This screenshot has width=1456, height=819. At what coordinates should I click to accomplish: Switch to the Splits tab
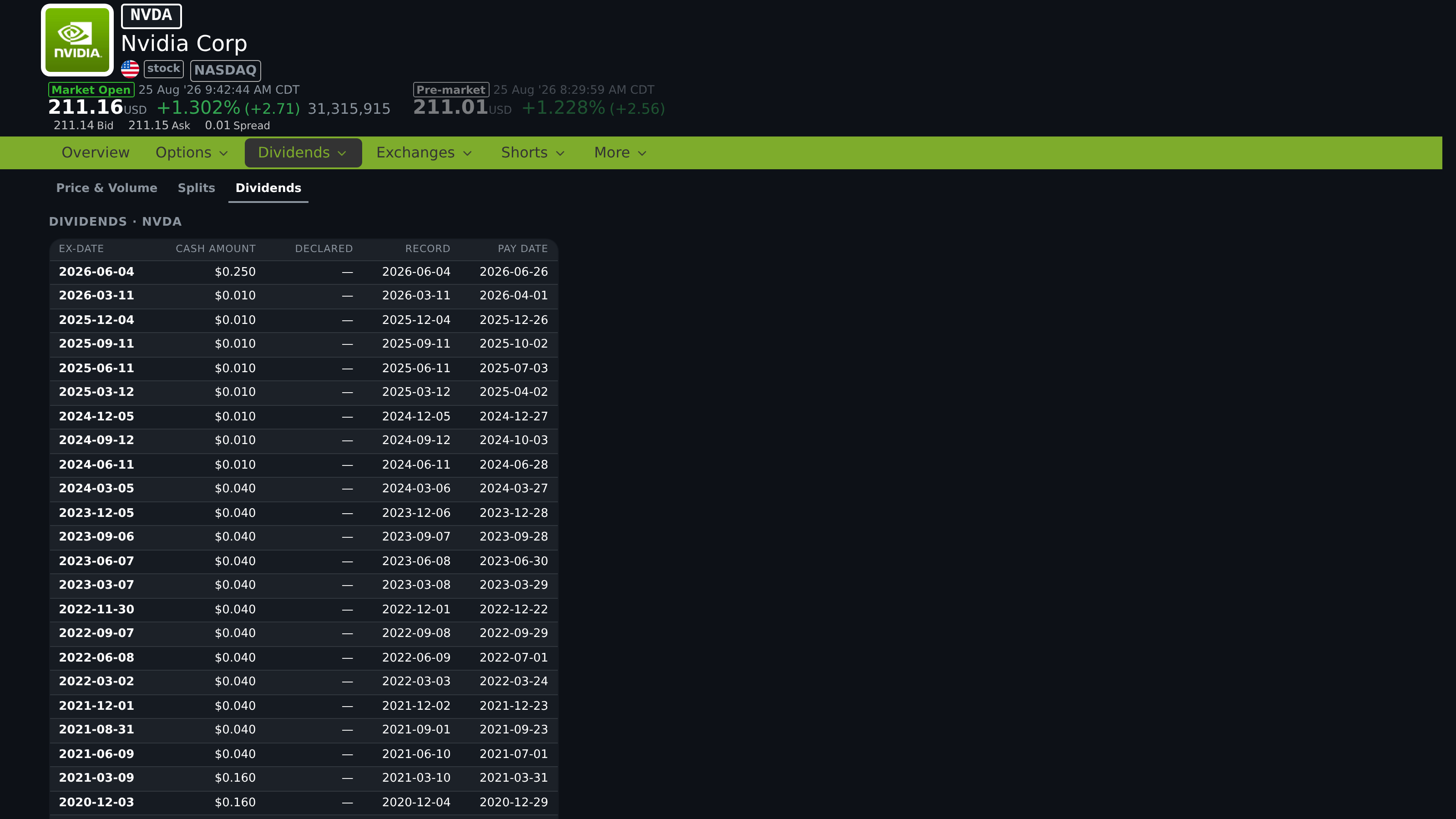pyautogui.click(x=197, y=188)
